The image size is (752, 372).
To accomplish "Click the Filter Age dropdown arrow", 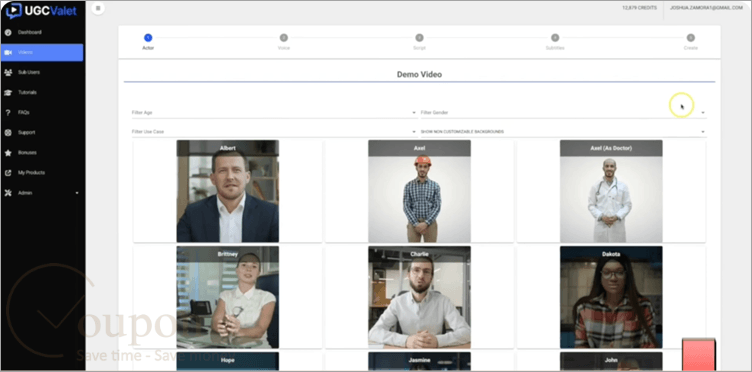I will click(x=414, y=113).
